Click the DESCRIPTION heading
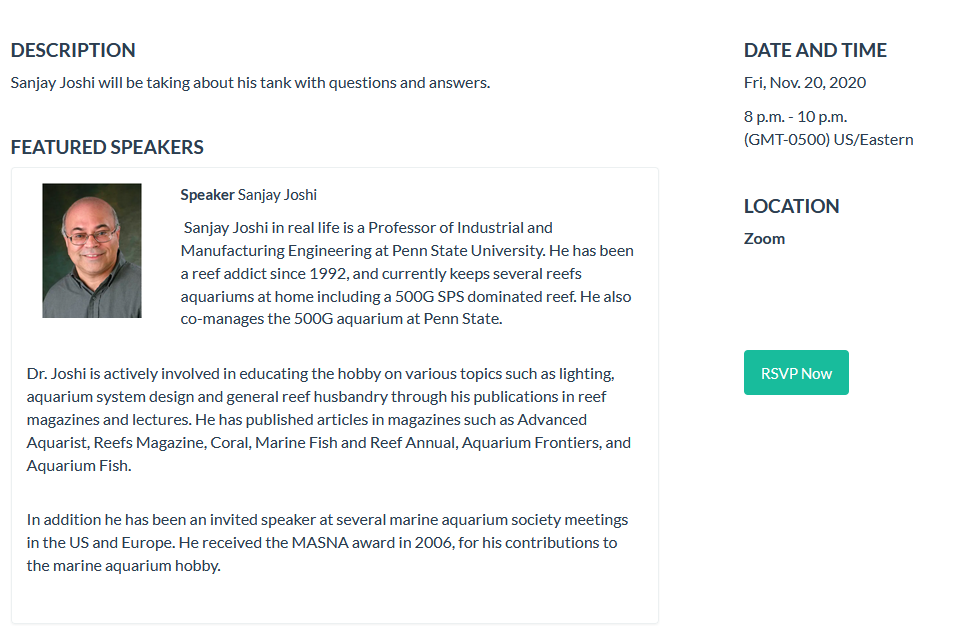957x640 pixels. tap(73, 50)
